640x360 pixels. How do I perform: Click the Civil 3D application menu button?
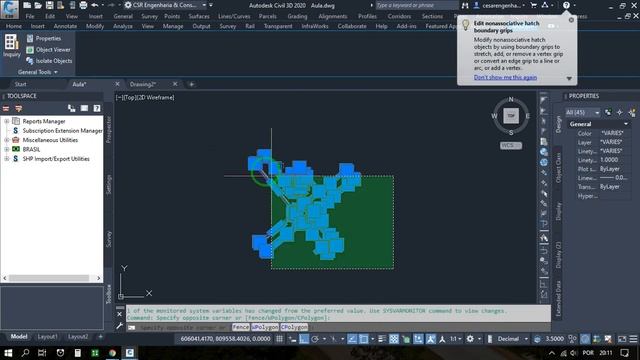pos(9,9)
